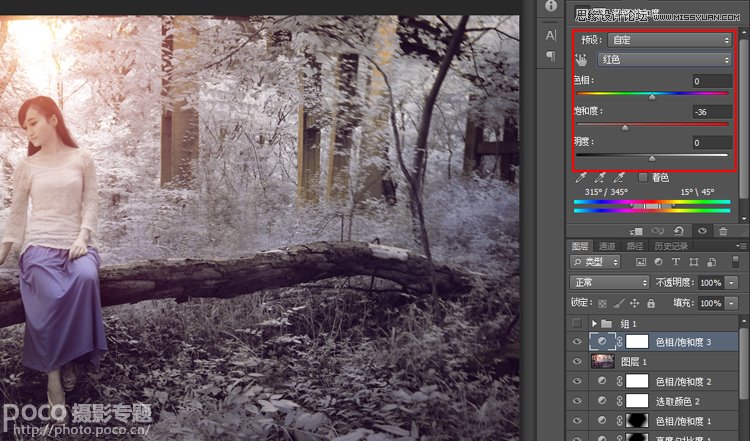Screen dimensions: 750x441
Task: Click the delete adjustment trash icon
Action: [x=723, y=230]
